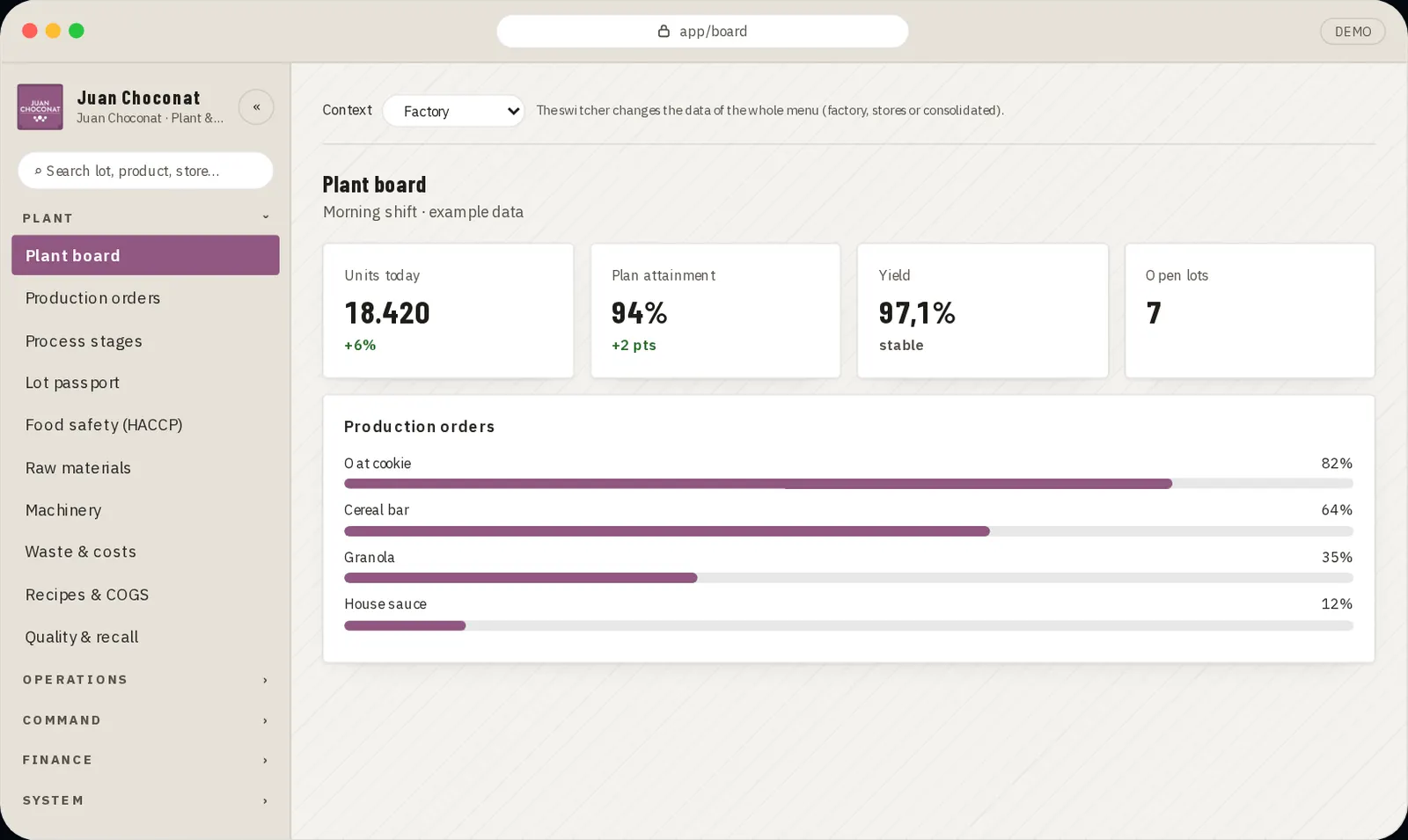
Task: Click the lock icon in the address bar
Action: point(664,31)
